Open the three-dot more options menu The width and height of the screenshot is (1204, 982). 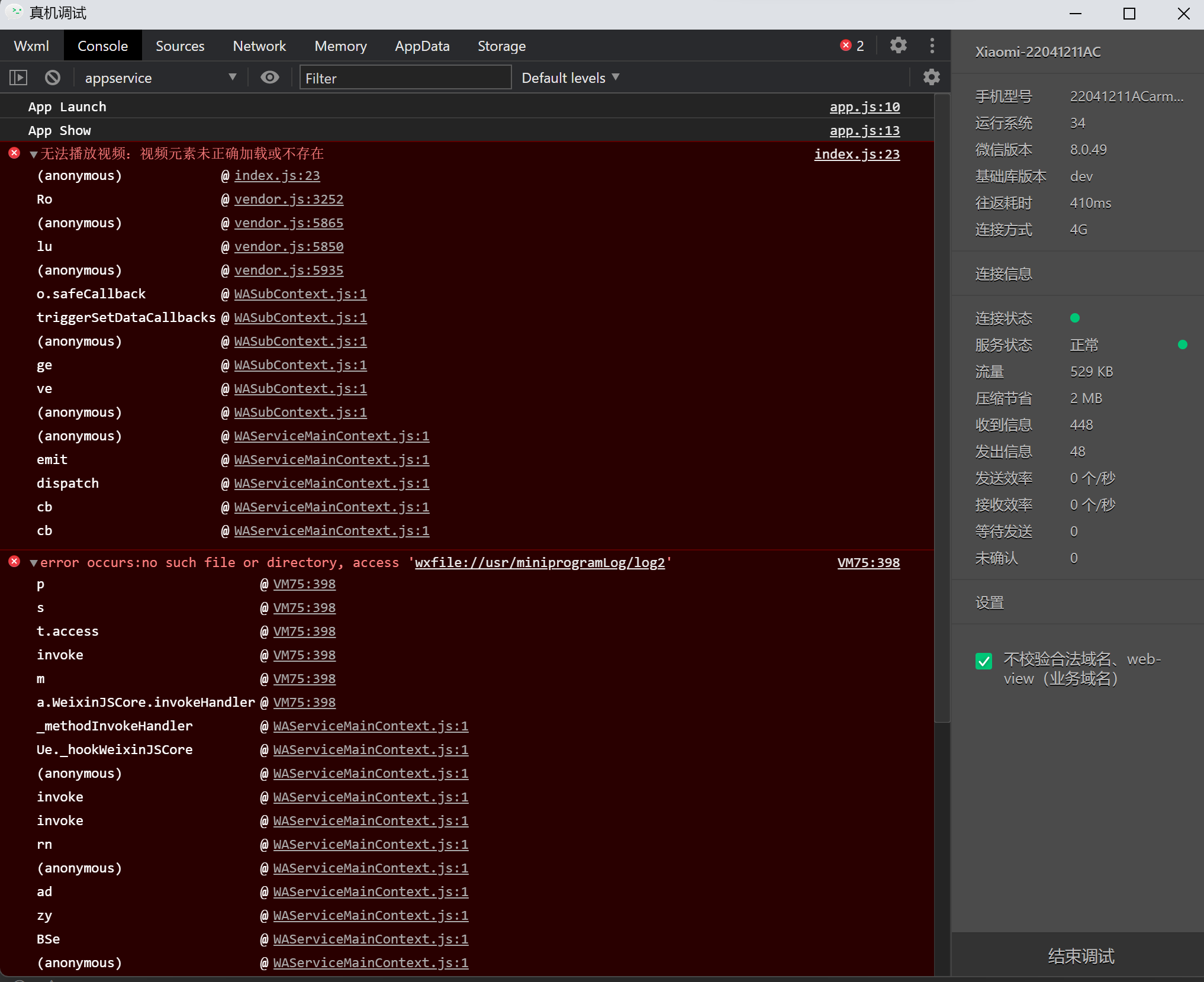(x=932, y=46)
